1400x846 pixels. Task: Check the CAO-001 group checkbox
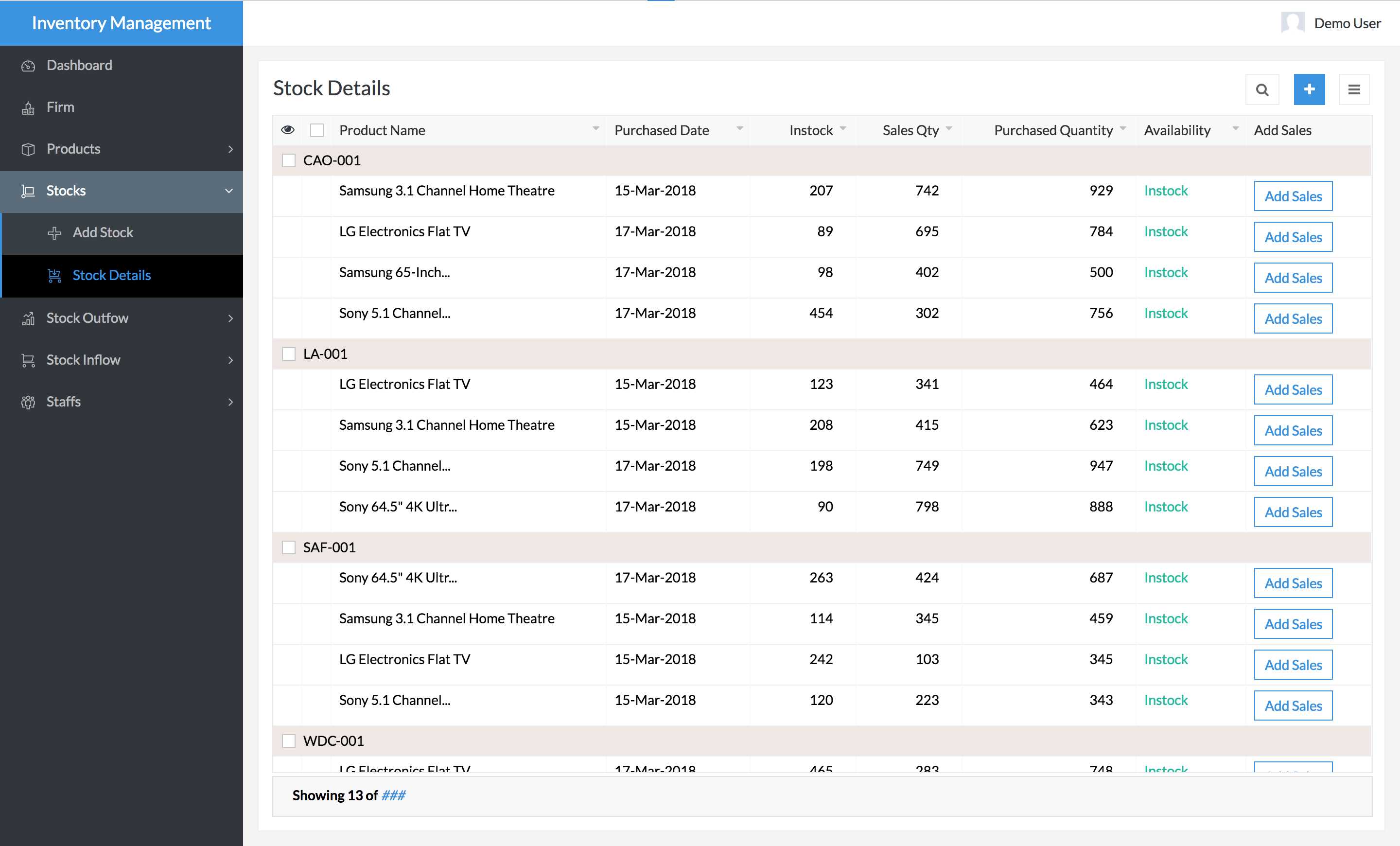coord(289,160)
